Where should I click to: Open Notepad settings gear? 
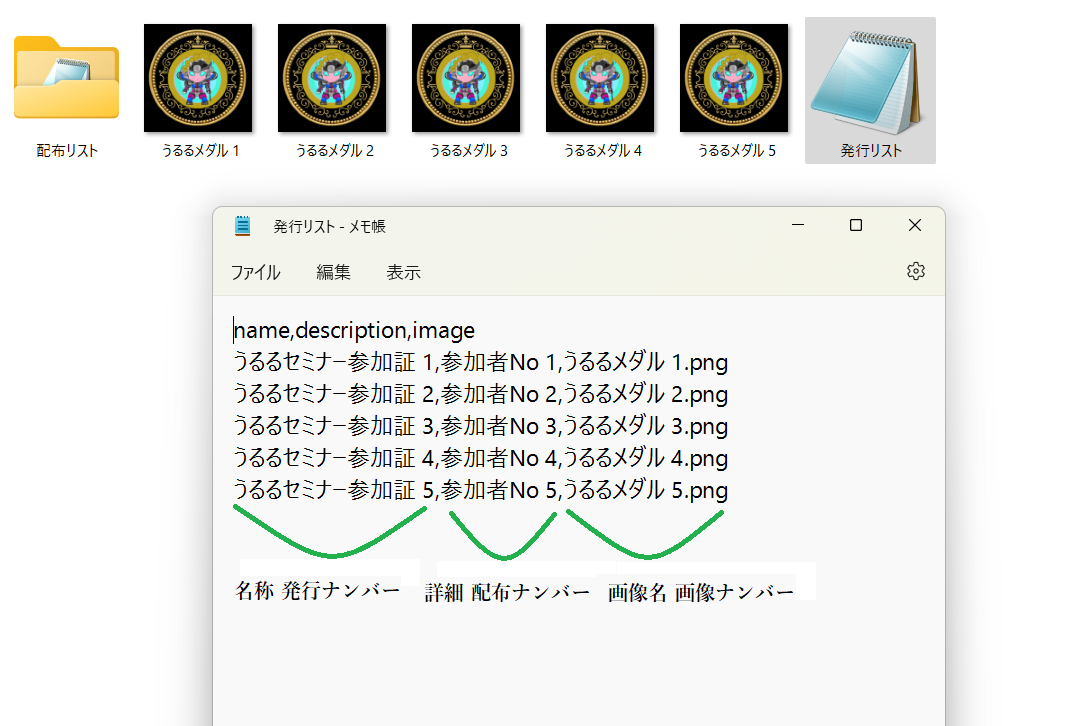pos(916,271)
